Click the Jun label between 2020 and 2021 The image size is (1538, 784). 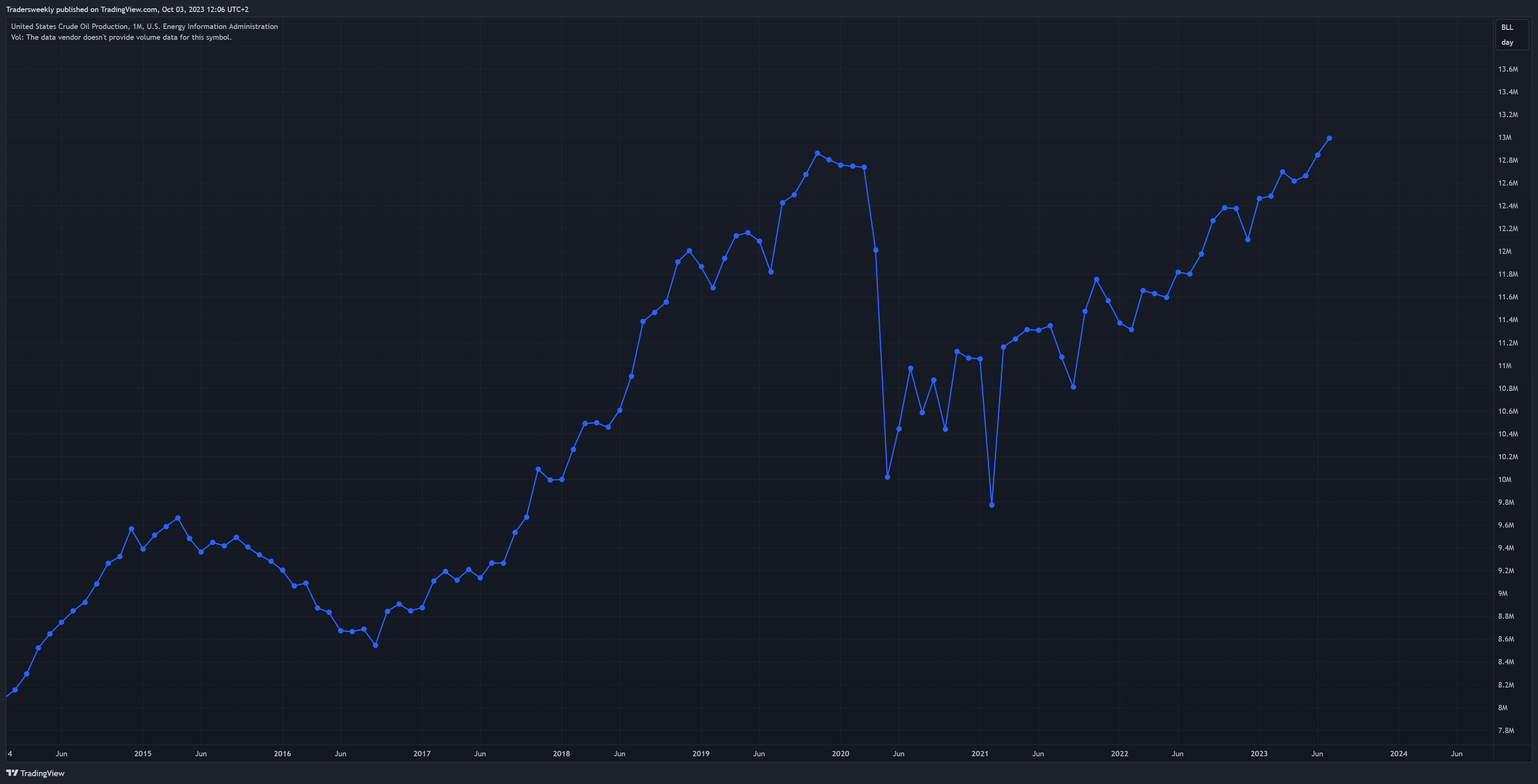(x=898, y=753)
